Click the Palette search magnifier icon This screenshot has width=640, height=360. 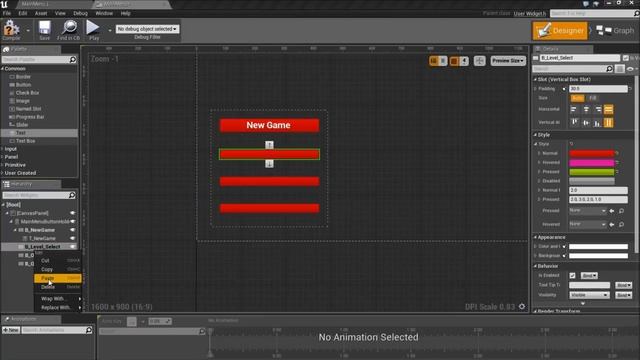point(73,60)
